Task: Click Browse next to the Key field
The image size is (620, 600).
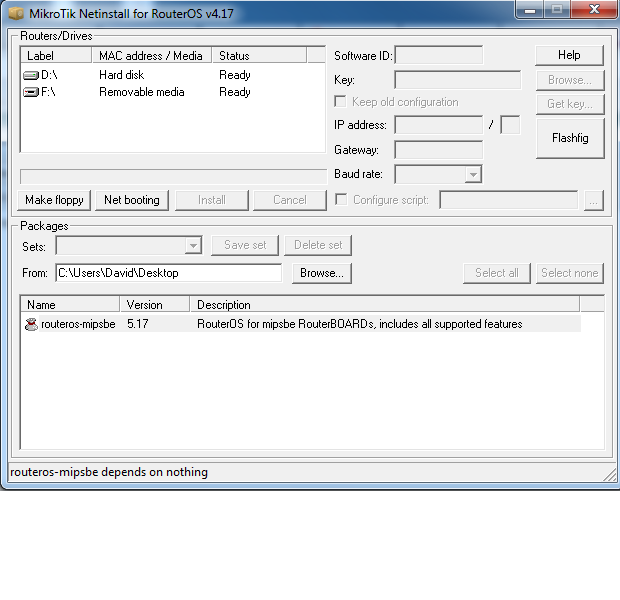Action: tap(570, 80)
